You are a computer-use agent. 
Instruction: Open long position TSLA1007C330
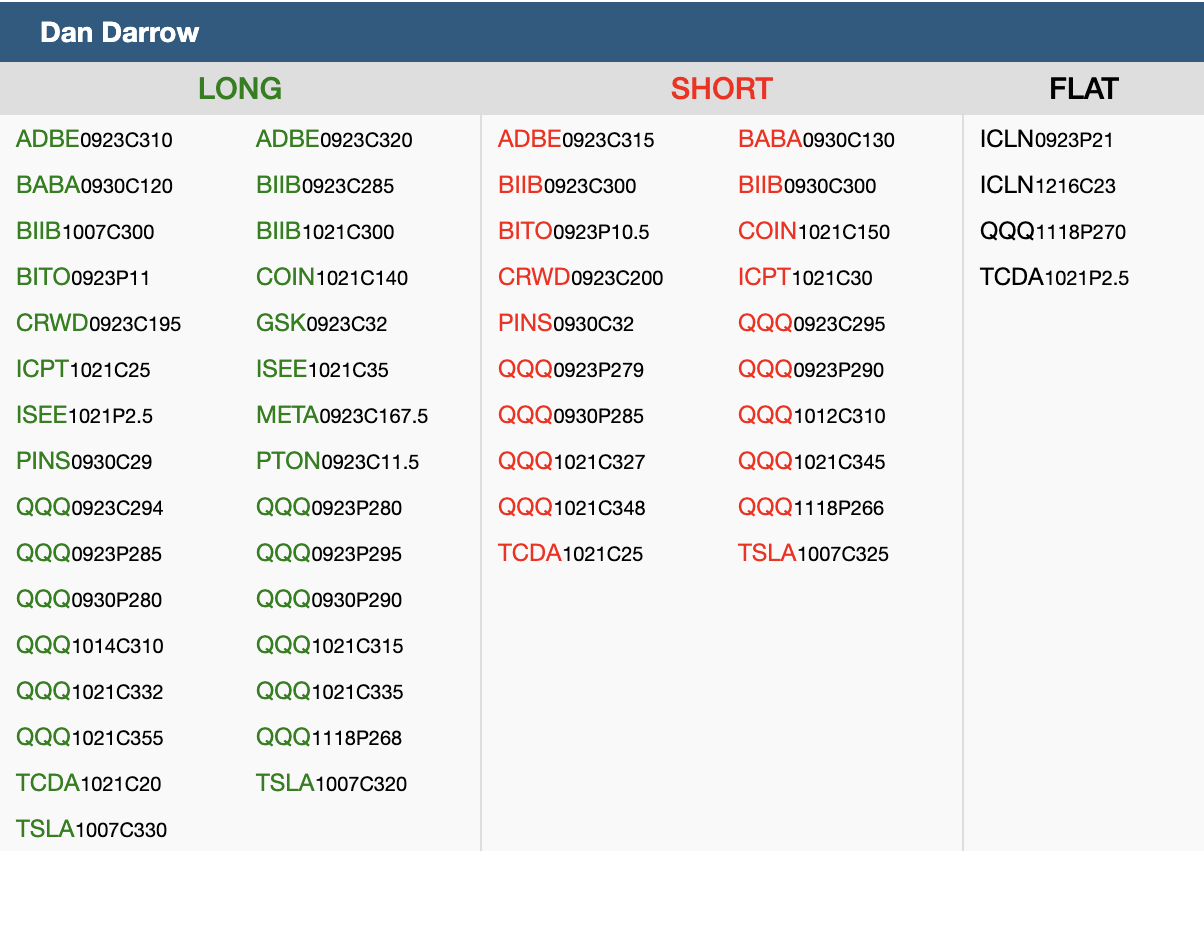pyautogui.click(x=91, y=830)
